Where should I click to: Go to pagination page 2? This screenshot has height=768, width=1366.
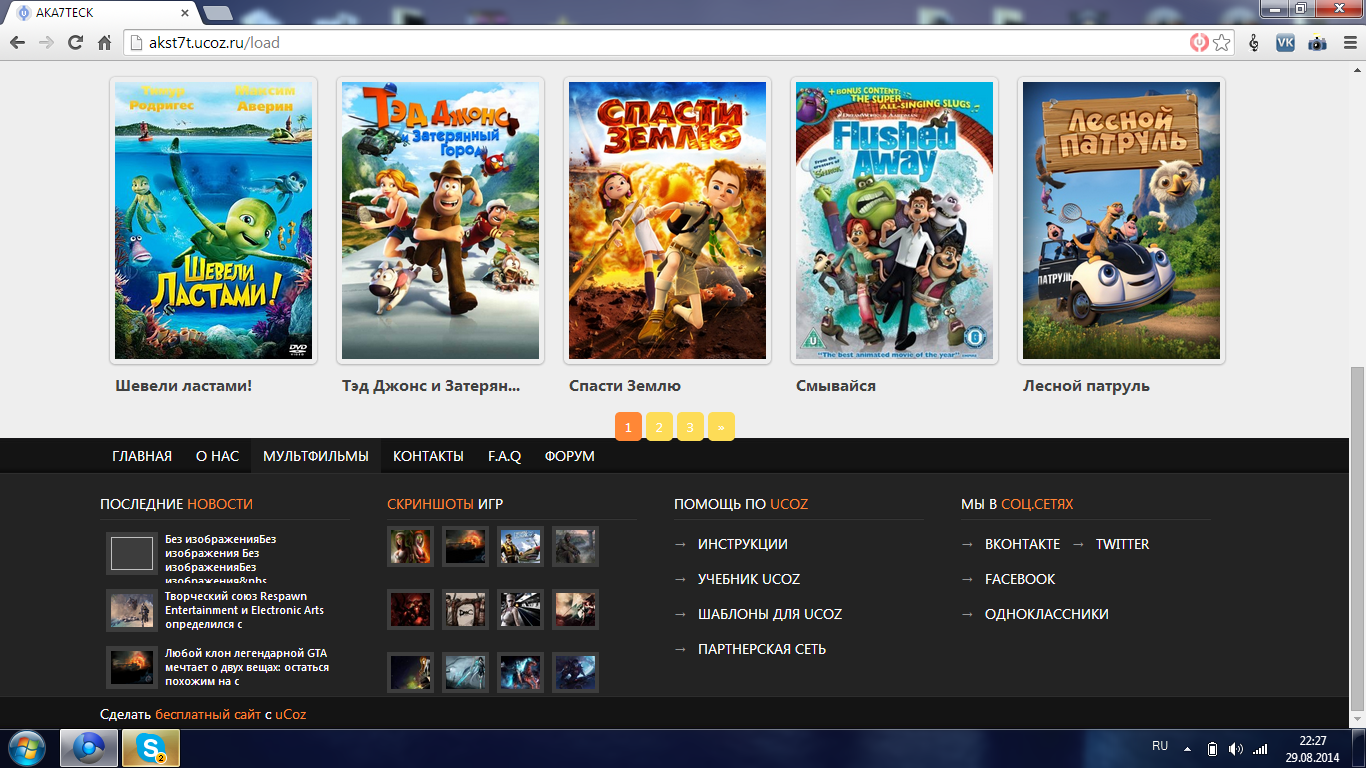click(x=659, y=427)
